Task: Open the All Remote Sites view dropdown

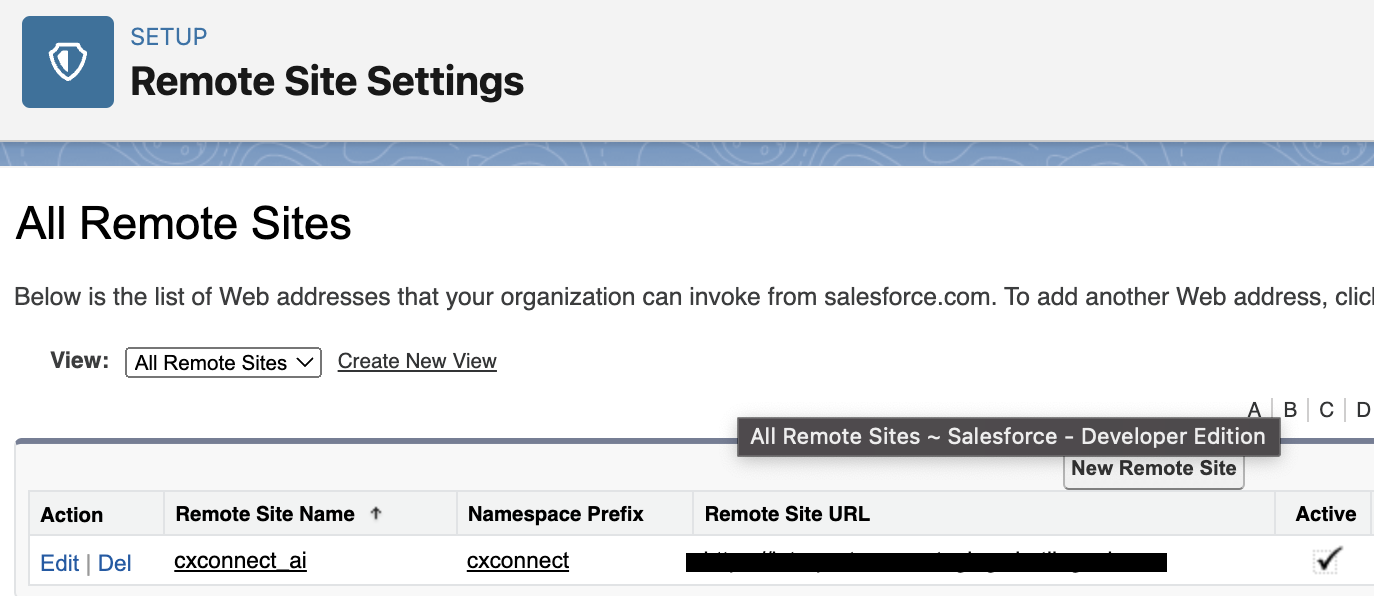Action: coord(223,362)
